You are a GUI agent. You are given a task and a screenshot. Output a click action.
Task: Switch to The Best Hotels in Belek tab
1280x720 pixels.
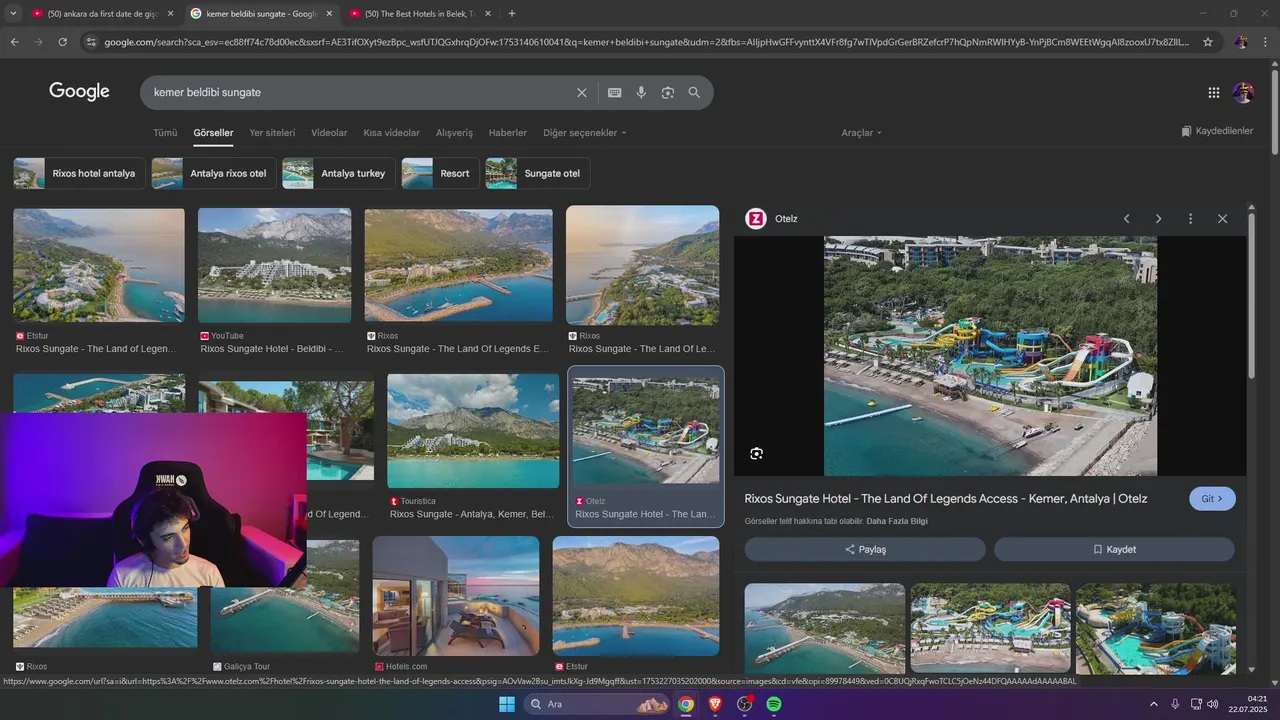tap(420, 13)
